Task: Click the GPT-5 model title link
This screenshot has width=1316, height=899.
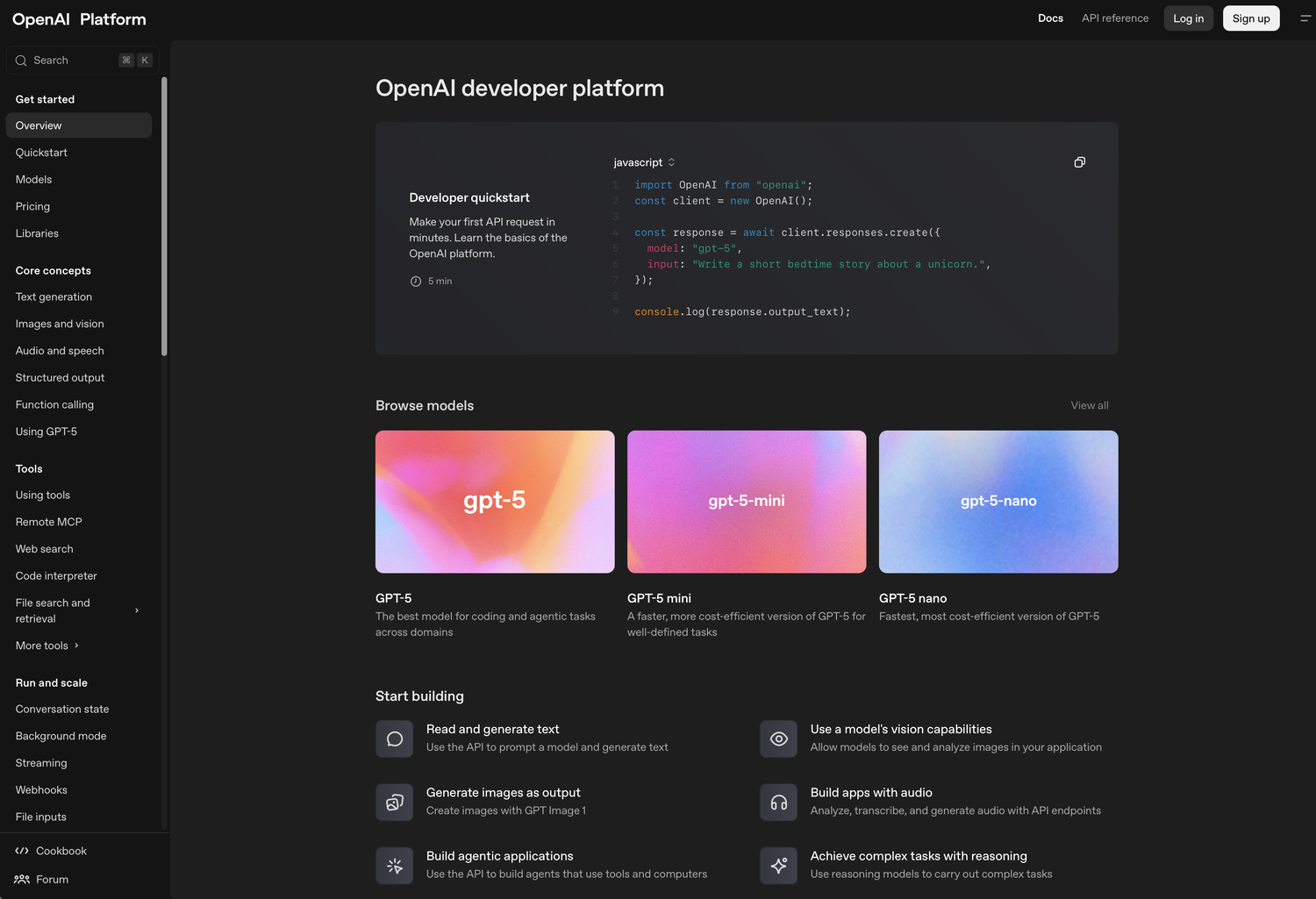Action: (393, 598)
